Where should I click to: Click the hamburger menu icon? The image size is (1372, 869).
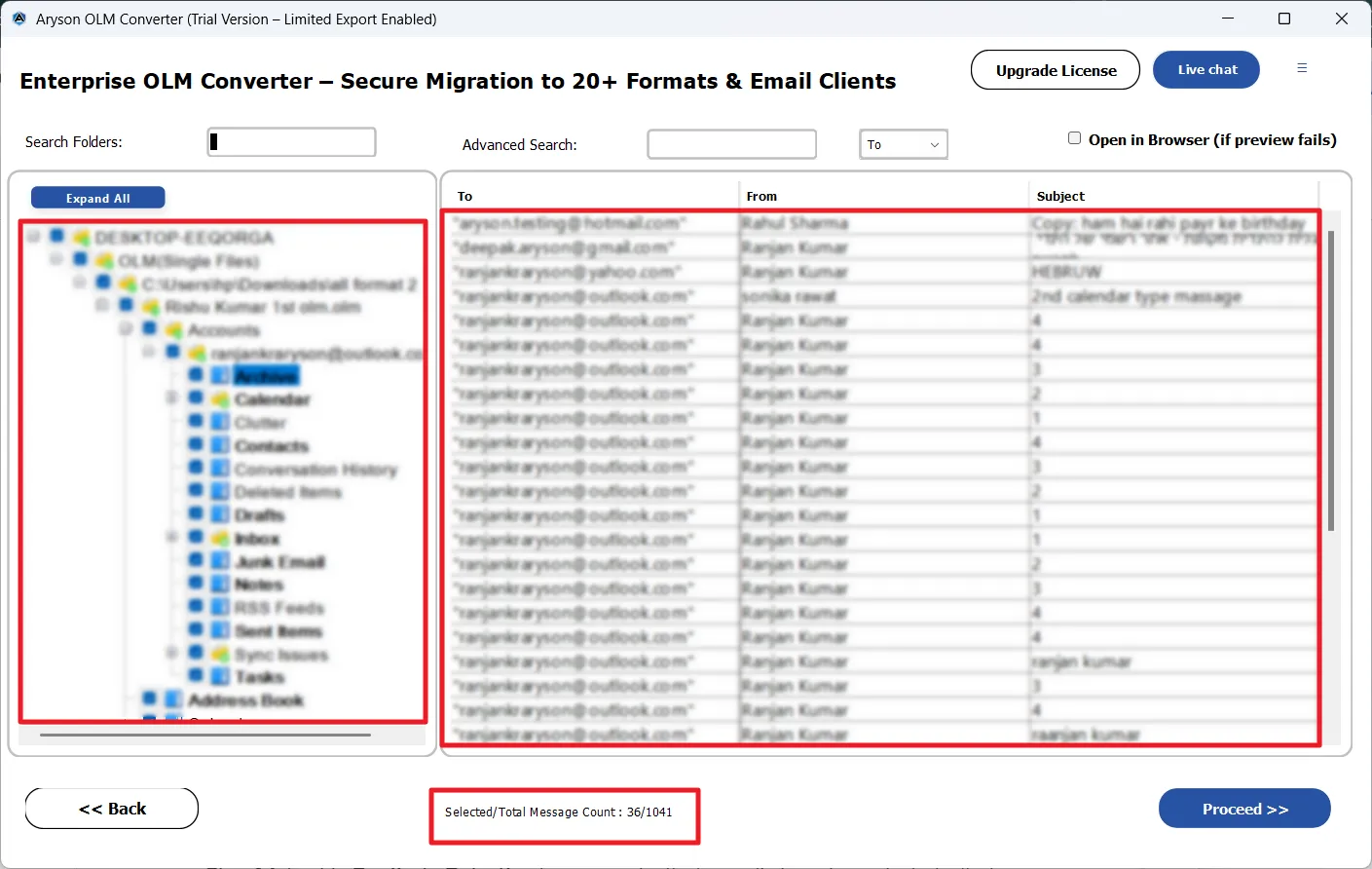pyautogui.click(x=1302, y=68)
